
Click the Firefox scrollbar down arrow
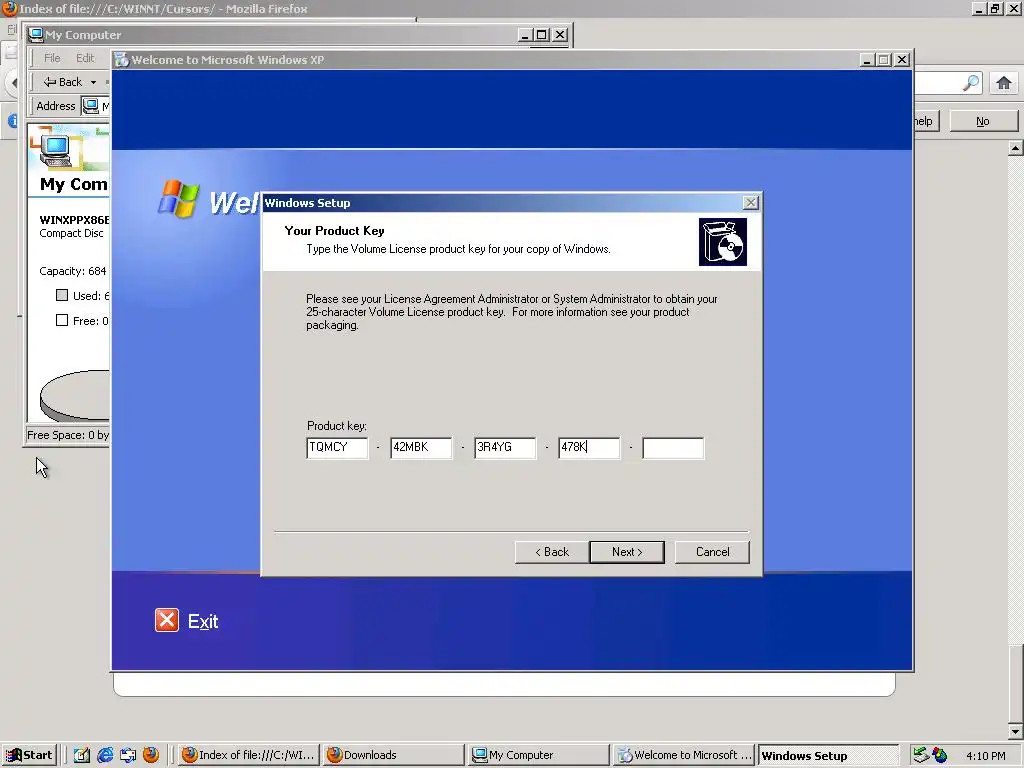click(1015, 731)
